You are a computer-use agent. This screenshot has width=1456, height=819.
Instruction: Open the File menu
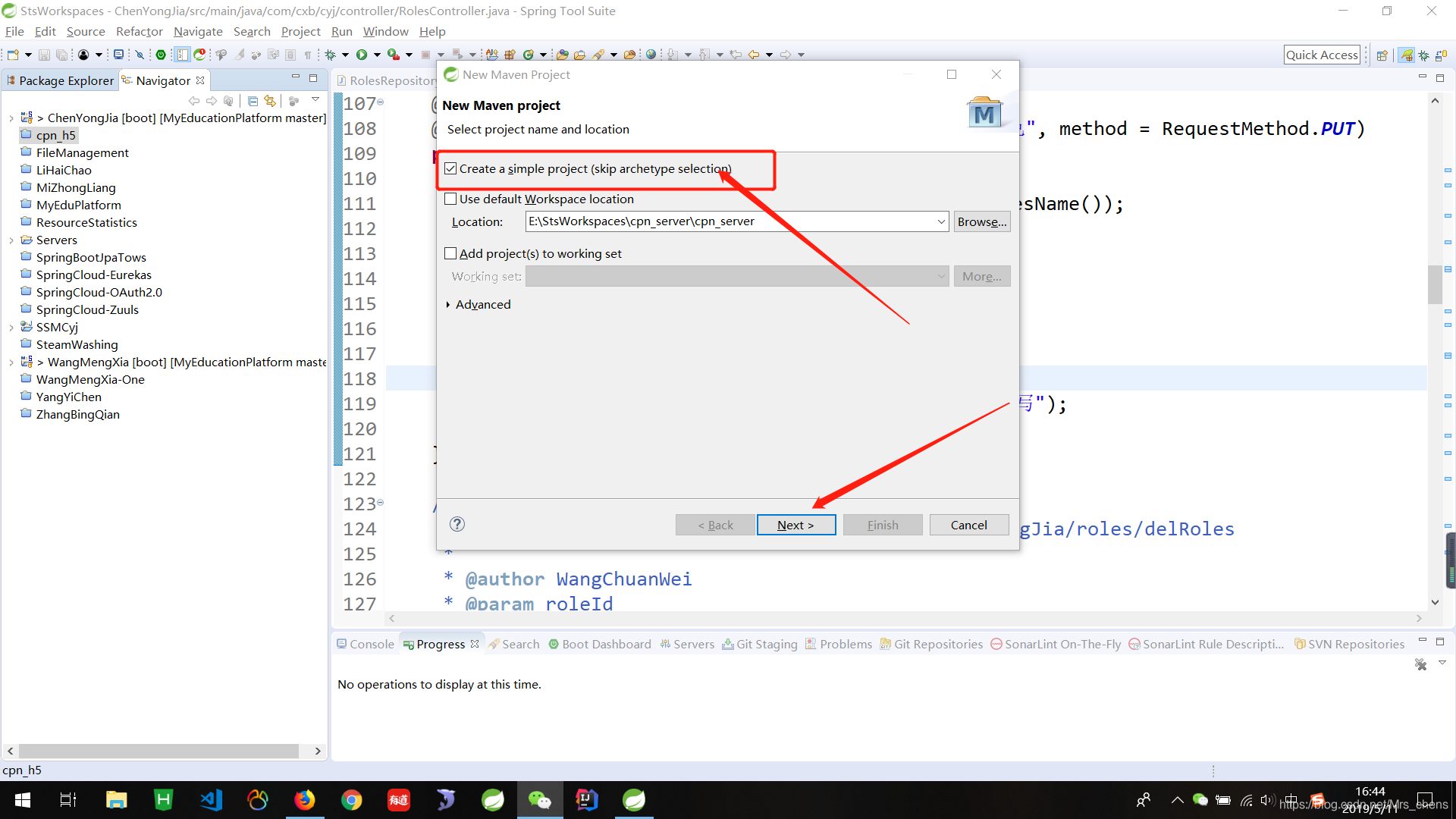click(14, 31)
